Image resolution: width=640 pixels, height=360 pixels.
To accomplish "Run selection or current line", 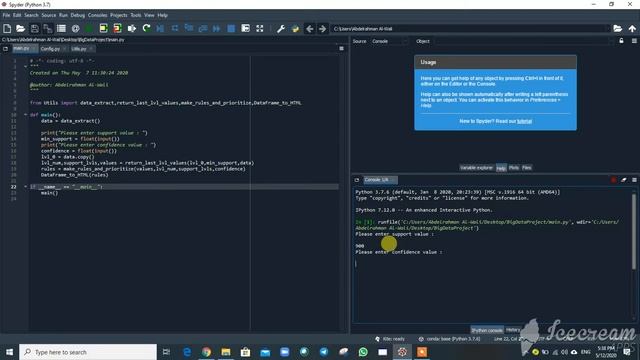I will [x=131, y=29].
